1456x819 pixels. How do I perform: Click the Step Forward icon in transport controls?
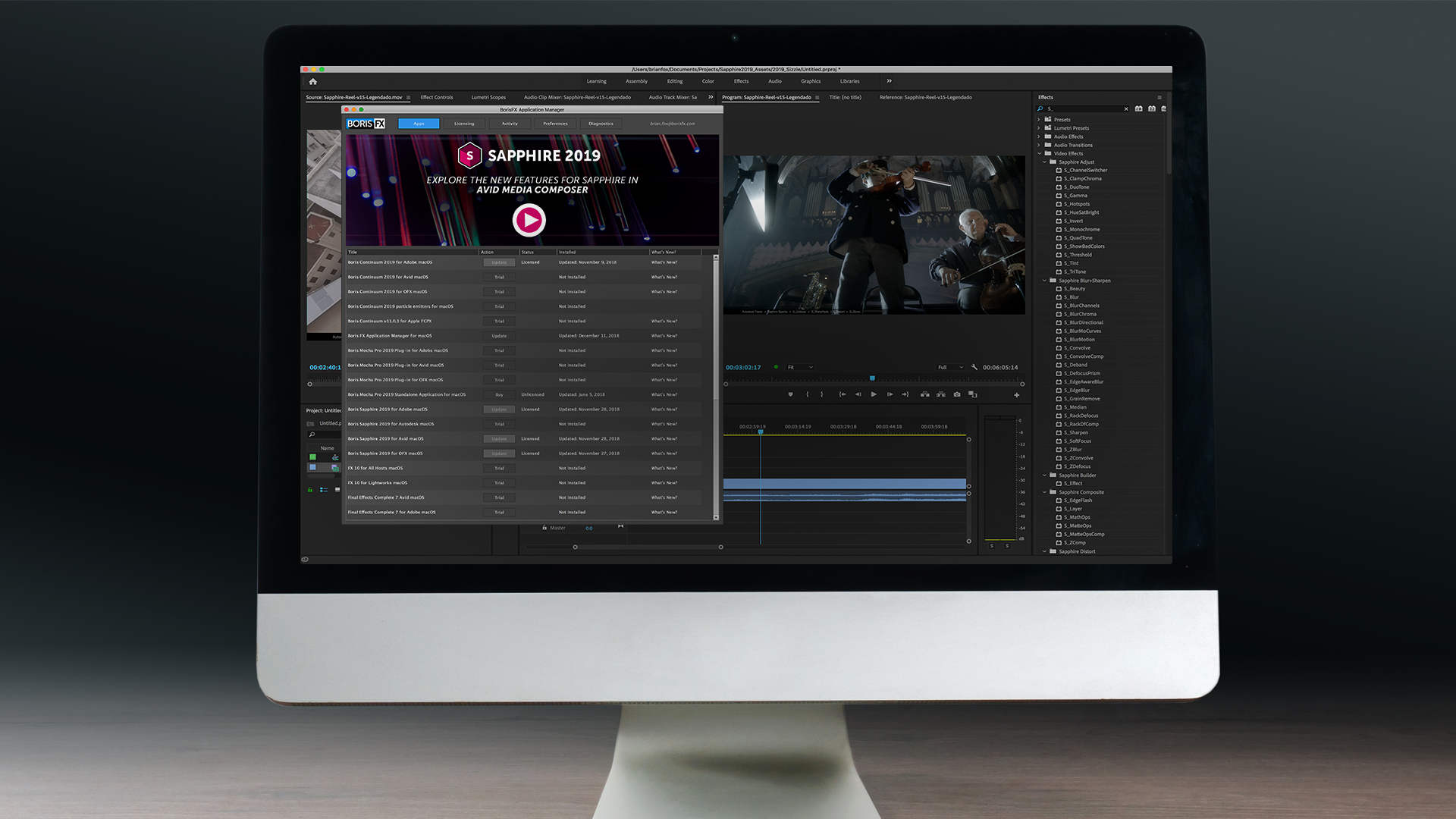click(890, 394)
